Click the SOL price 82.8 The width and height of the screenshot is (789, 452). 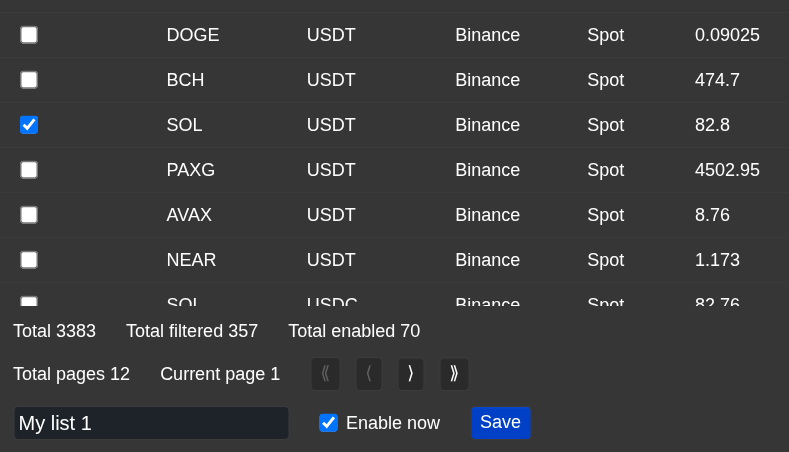click(x=714, y=125)
